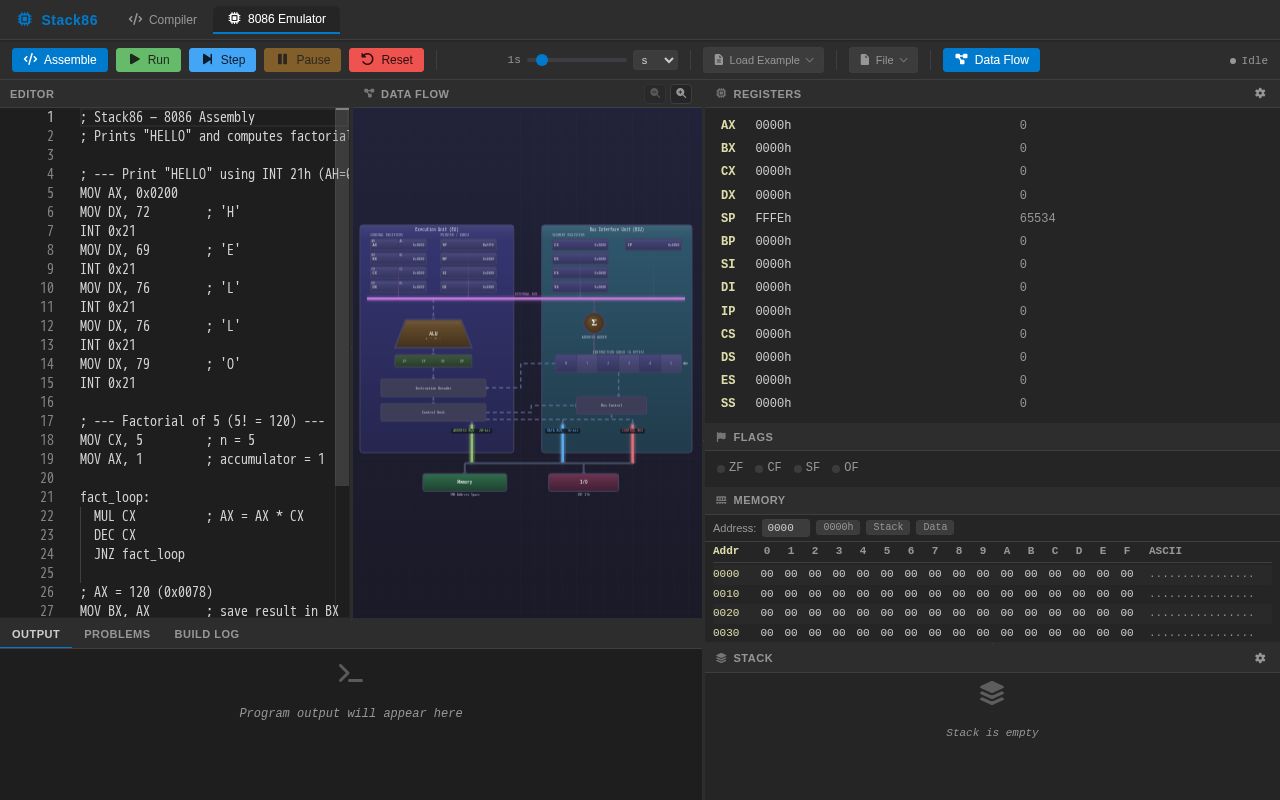Click the Bus Control block
Image resolution: width=1280 pixels, height=800 pixels.
pos(611,405)
